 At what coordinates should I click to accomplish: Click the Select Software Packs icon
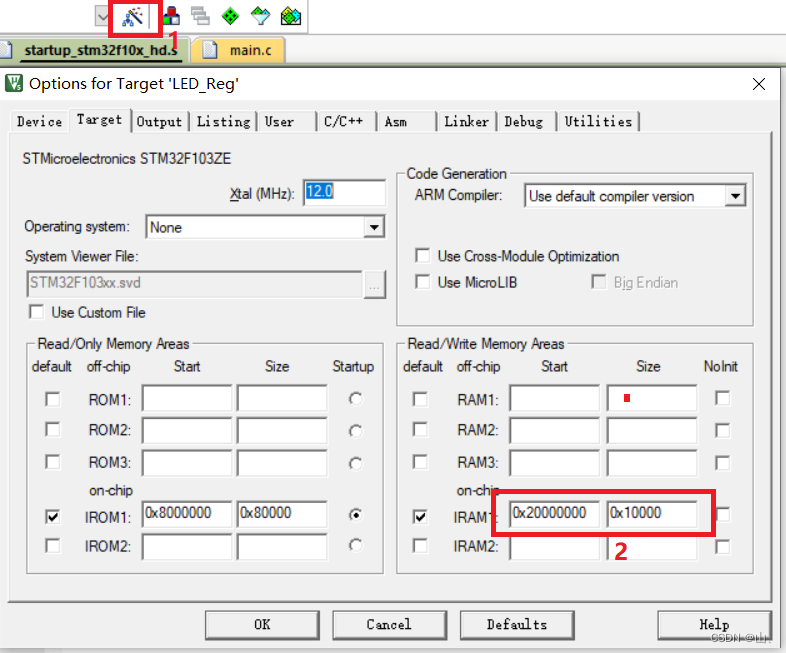coord(260,16)
